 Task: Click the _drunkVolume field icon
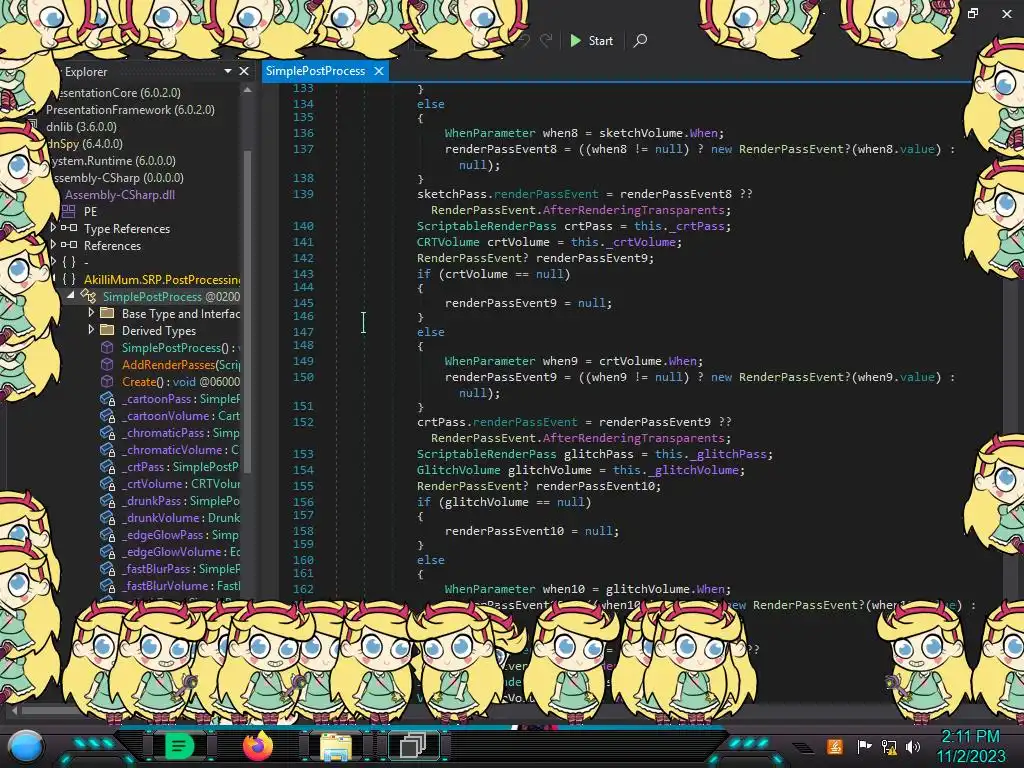pyautogui.click(x=107, y=517)
